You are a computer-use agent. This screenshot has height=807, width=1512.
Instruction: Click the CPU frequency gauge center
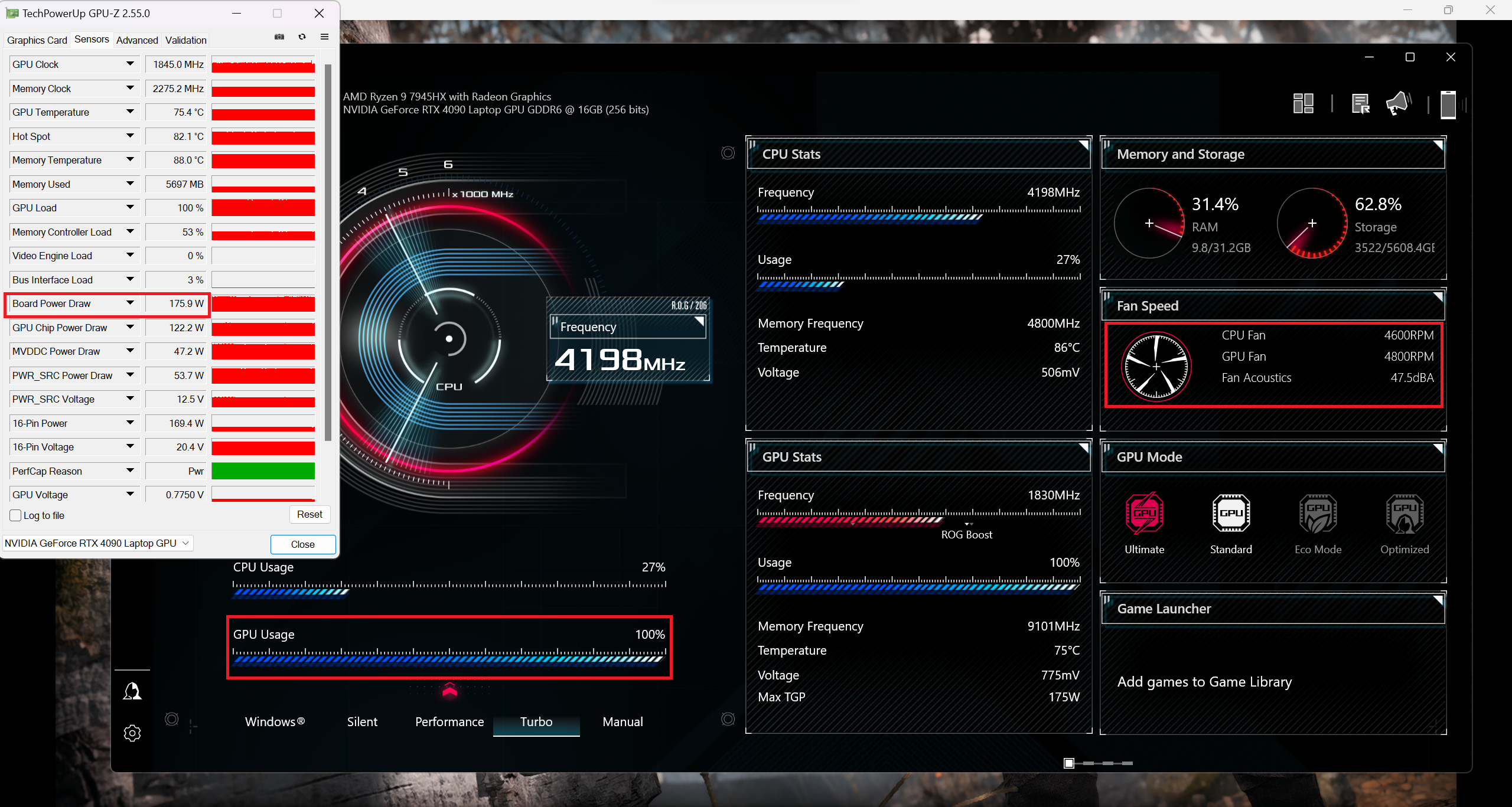(x=449, y=339)
